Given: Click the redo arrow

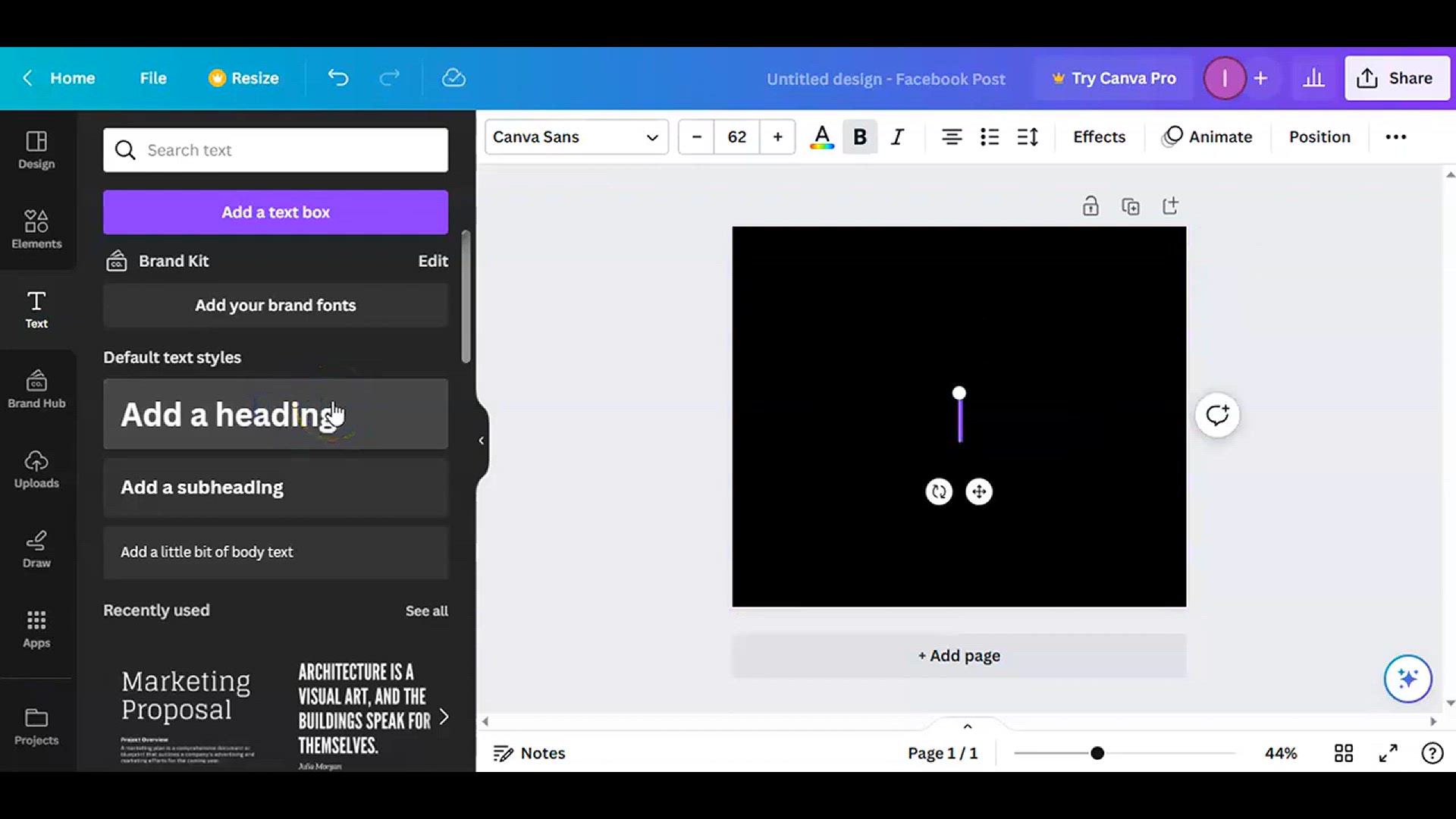Looking at the screenshot, I should coord(390,78).
